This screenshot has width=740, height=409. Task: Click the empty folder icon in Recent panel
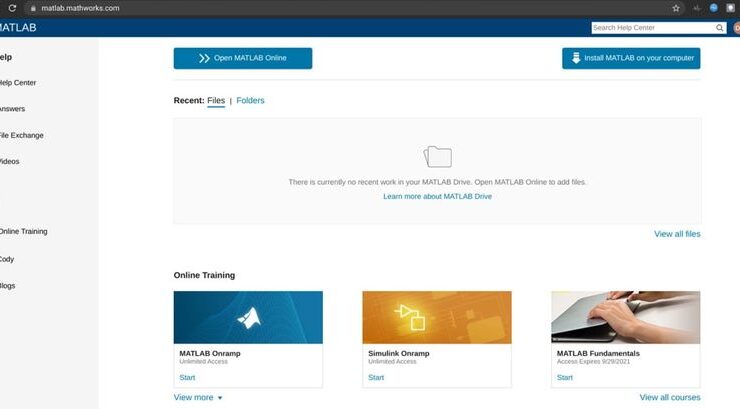click(x=437, y=157)
